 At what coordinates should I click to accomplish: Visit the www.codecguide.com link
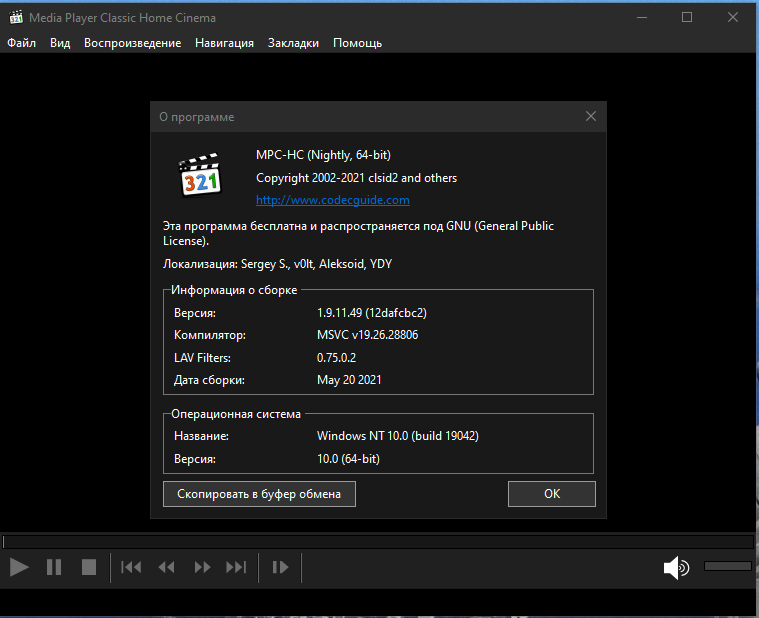pos(319,200)
